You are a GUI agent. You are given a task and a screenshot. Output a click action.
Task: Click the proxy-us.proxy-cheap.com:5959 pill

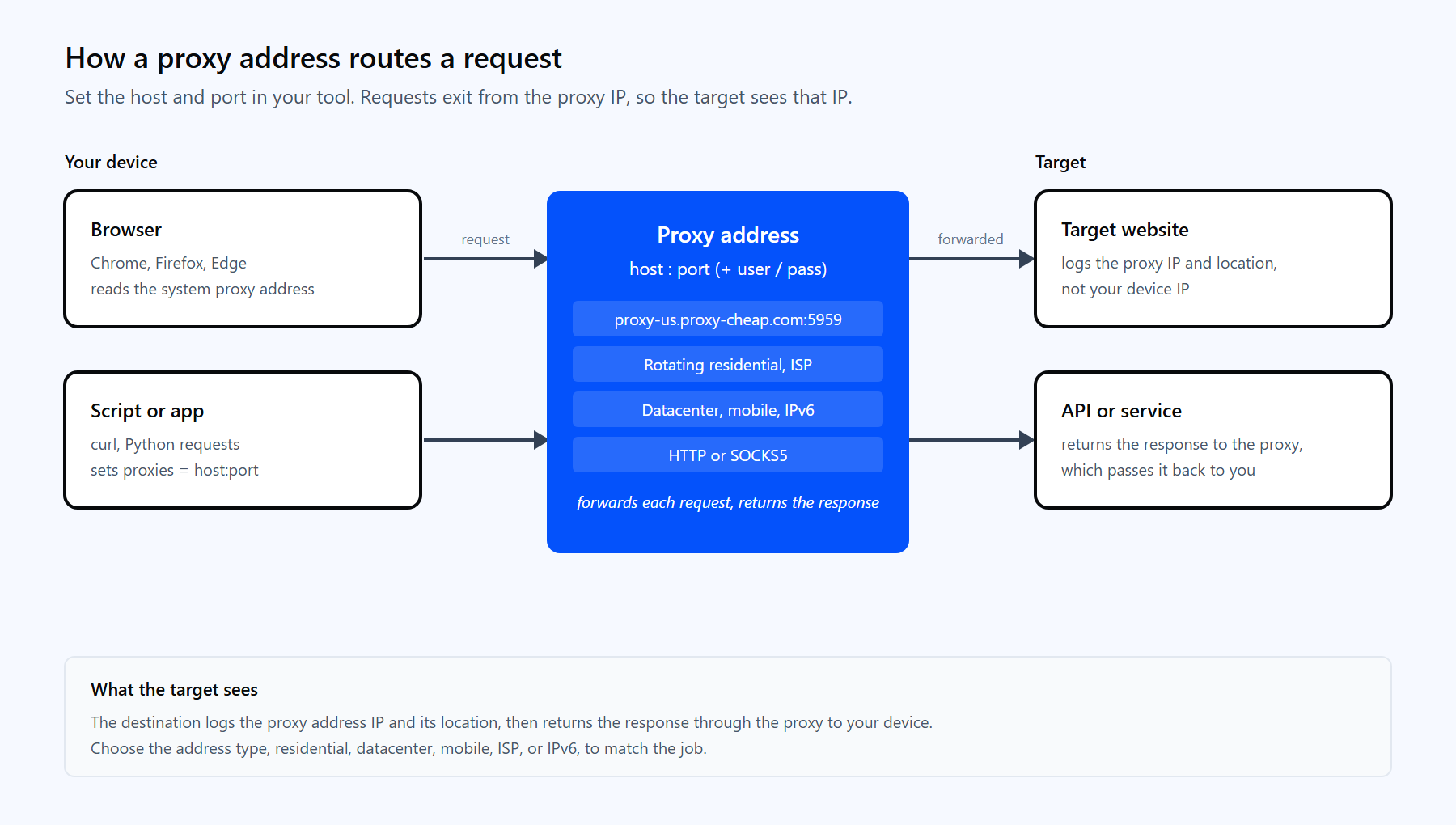[728, 319]
